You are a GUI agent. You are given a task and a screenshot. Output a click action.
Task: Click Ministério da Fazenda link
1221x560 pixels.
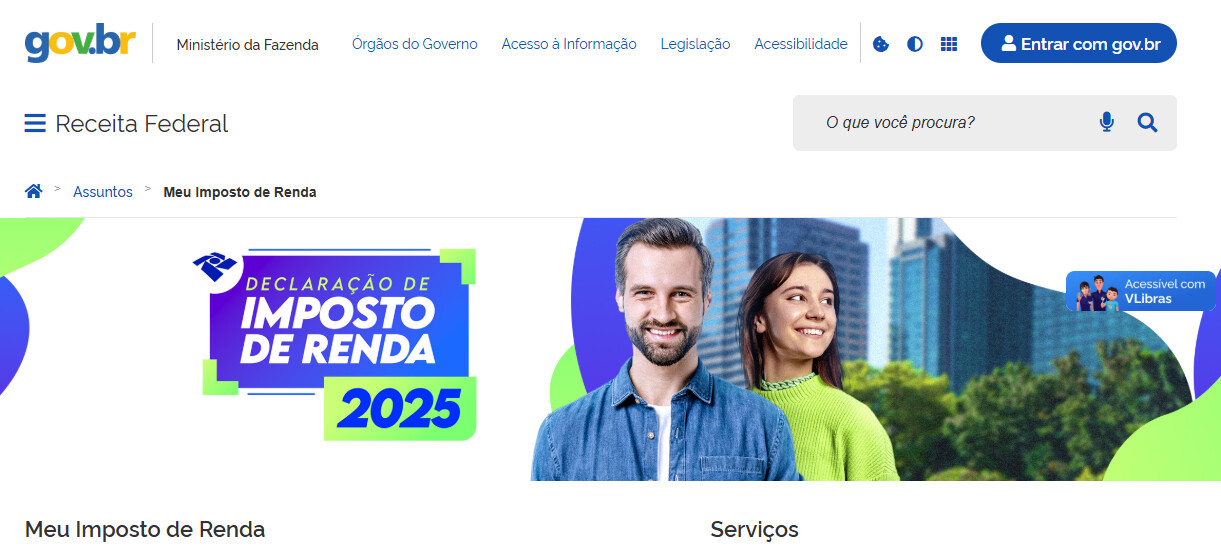248,44
